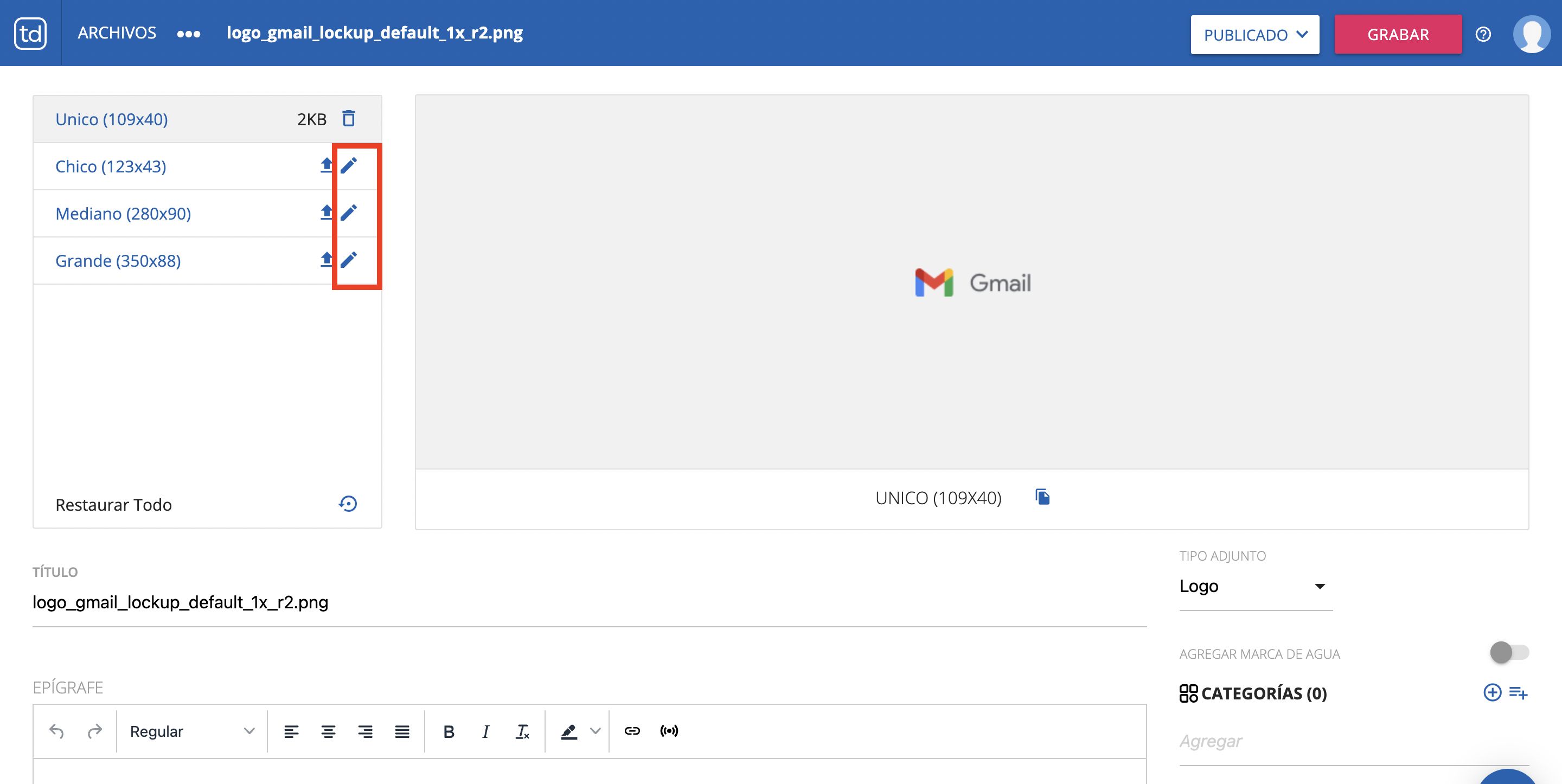Open the help question mark icon
The image size is (1562, 784).
tap(1483, 35)
